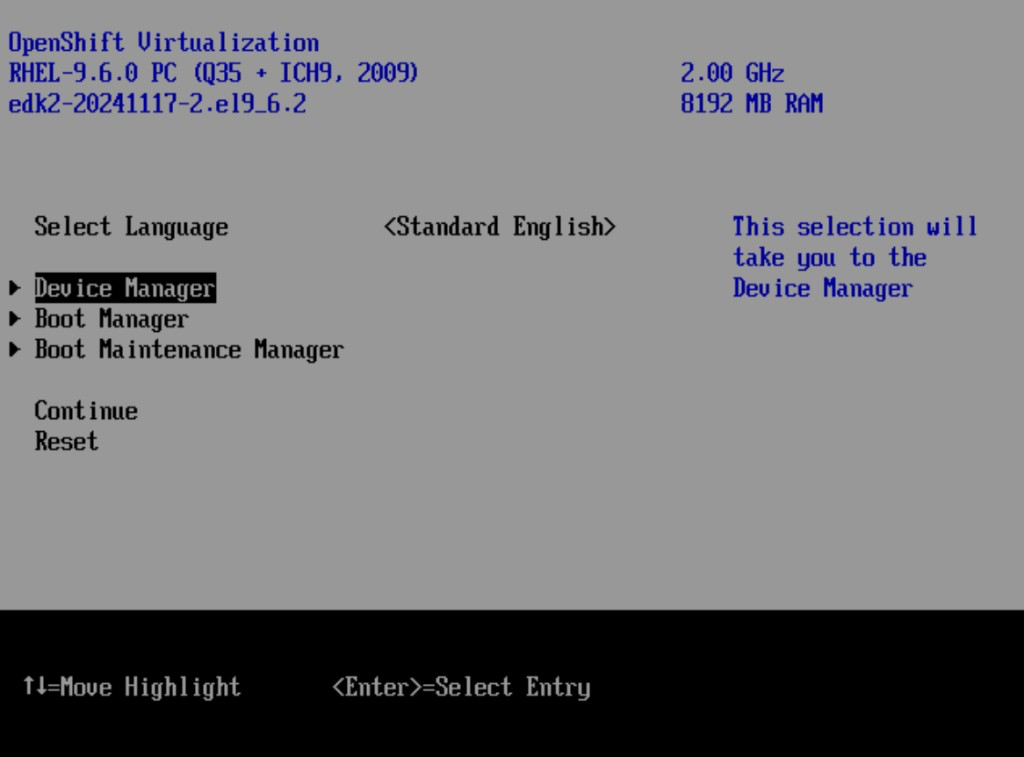Click the Select Language label
This screenshot has width=1024, height=757.
[x=131, y=227]
